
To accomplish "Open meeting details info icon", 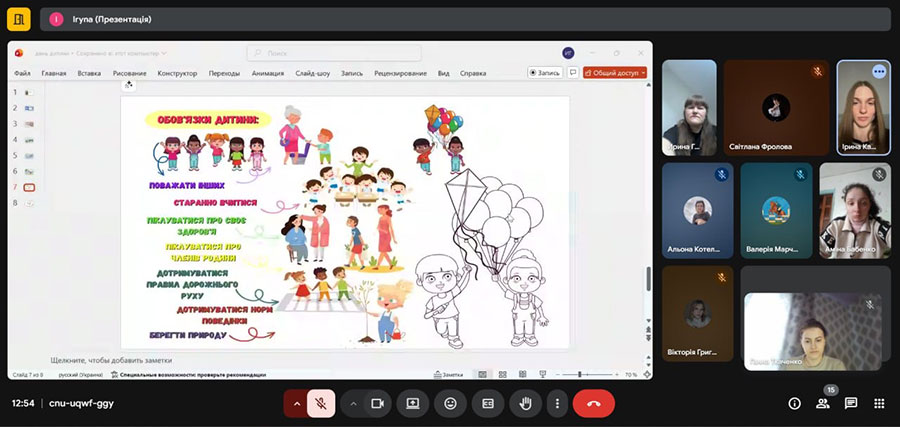I will (794, 403).
